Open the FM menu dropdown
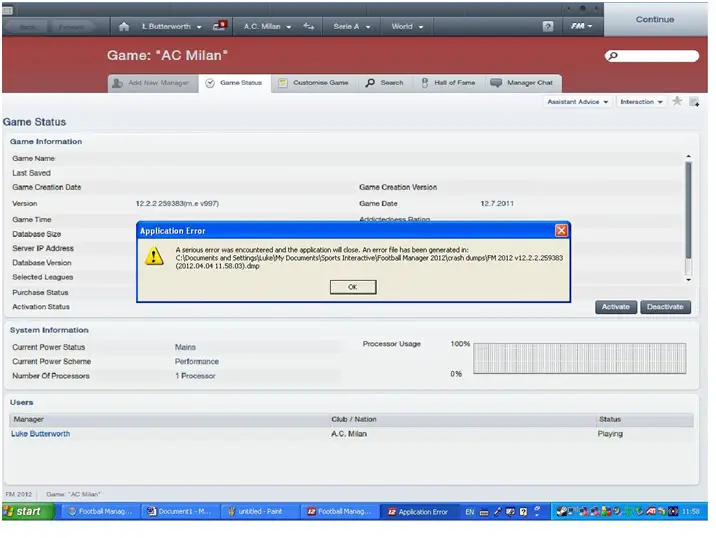 click(581, 26)
